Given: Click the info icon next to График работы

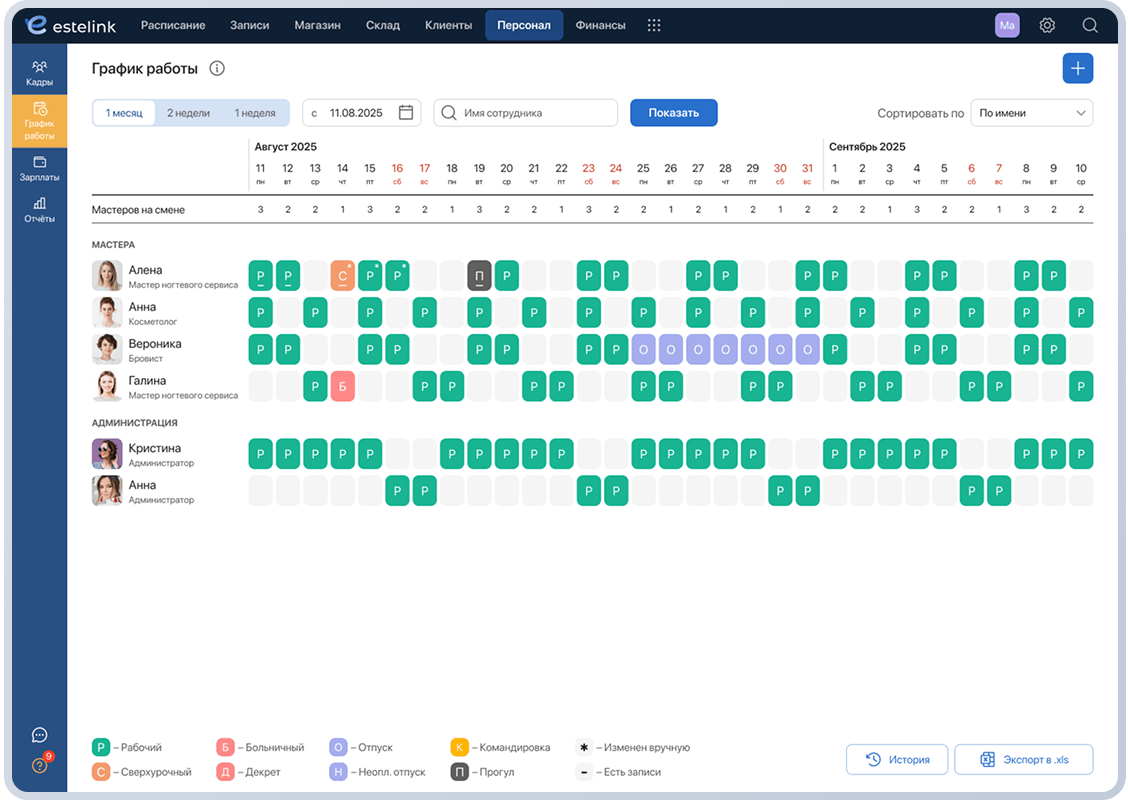Looking at the screenshot, I should pos(217,68).
